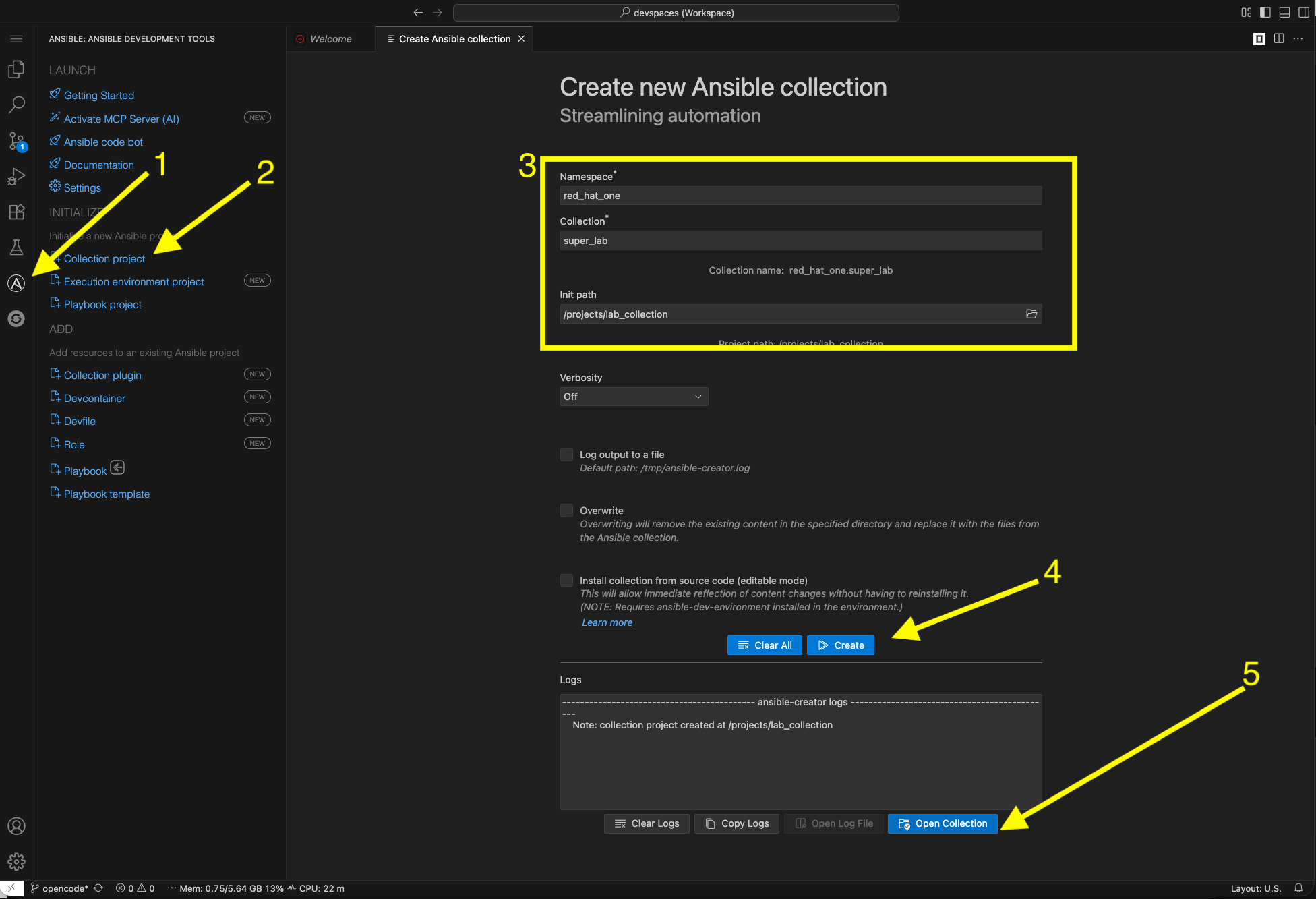Check the Overwrite option
Screen dimensions: 1316x899
[566, 510]
